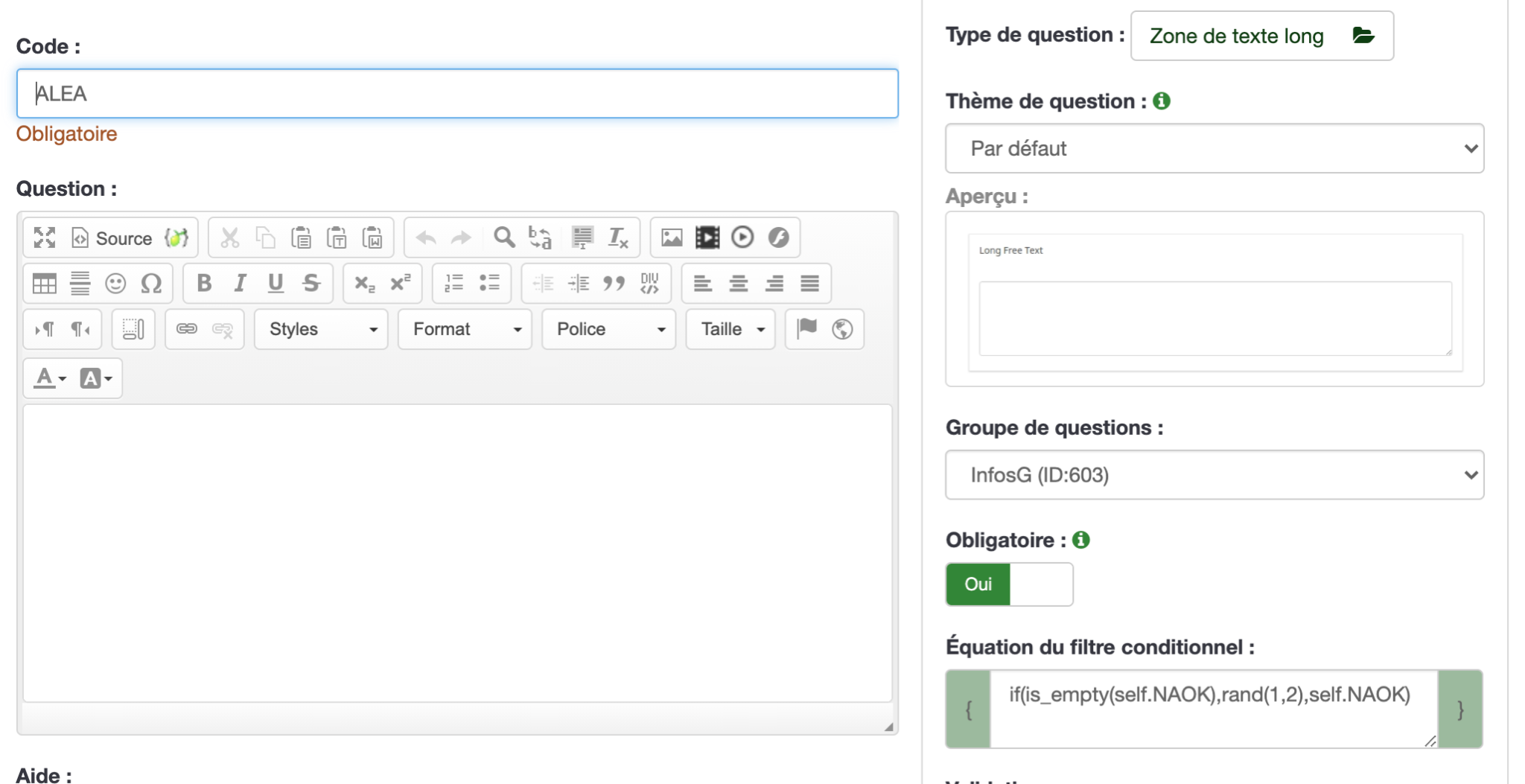Toggle underline formatting
1525x784 pixels.
276,284
